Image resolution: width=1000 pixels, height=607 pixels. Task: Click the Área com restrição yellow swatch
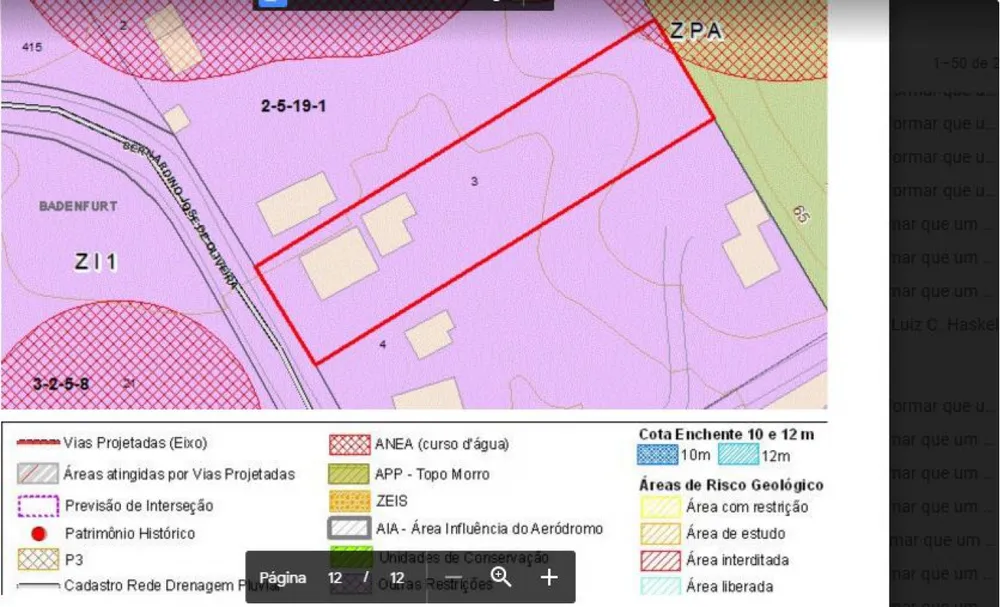click(660, 508)
